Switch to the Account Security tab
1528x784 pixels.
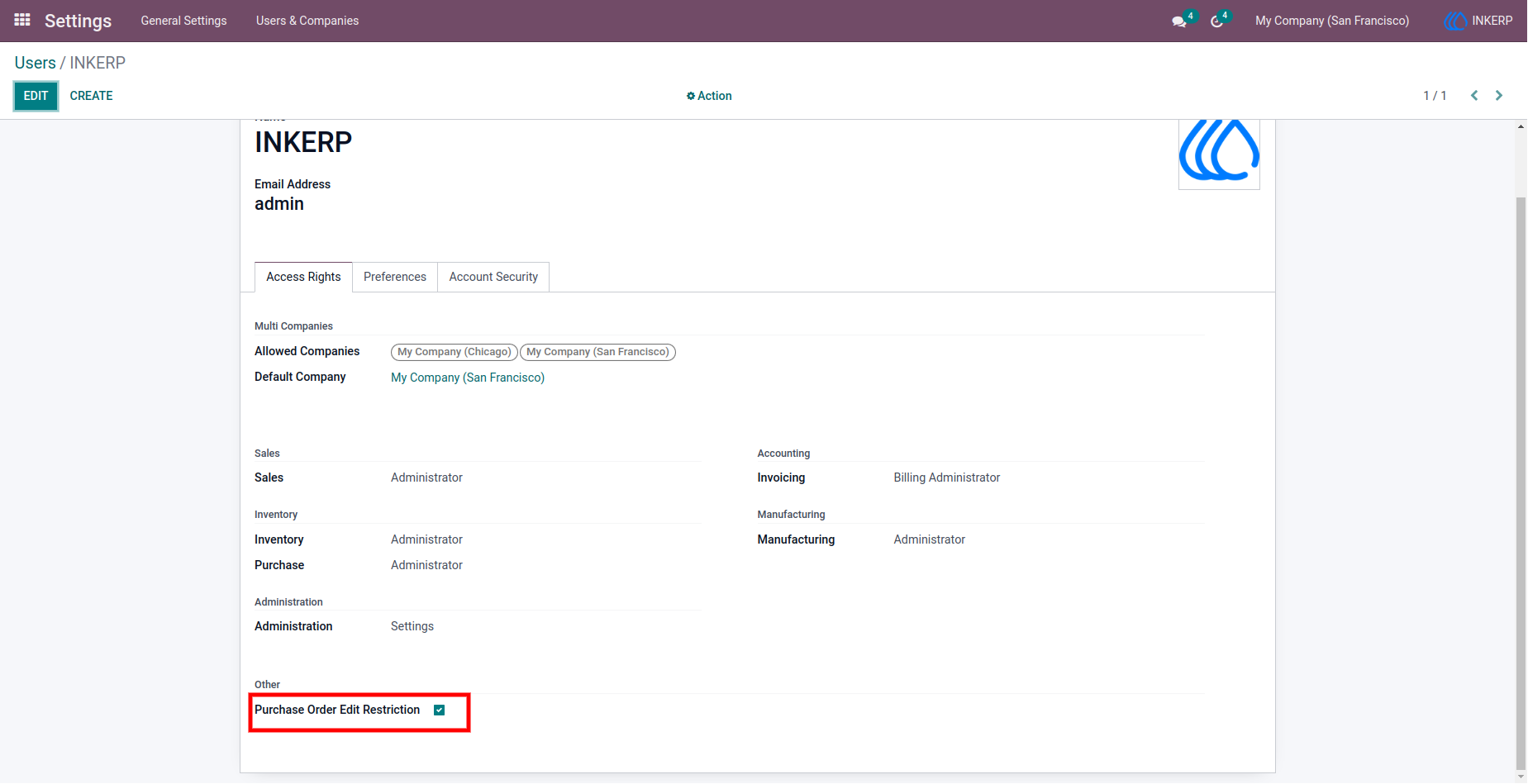click(x=493, y=277)
